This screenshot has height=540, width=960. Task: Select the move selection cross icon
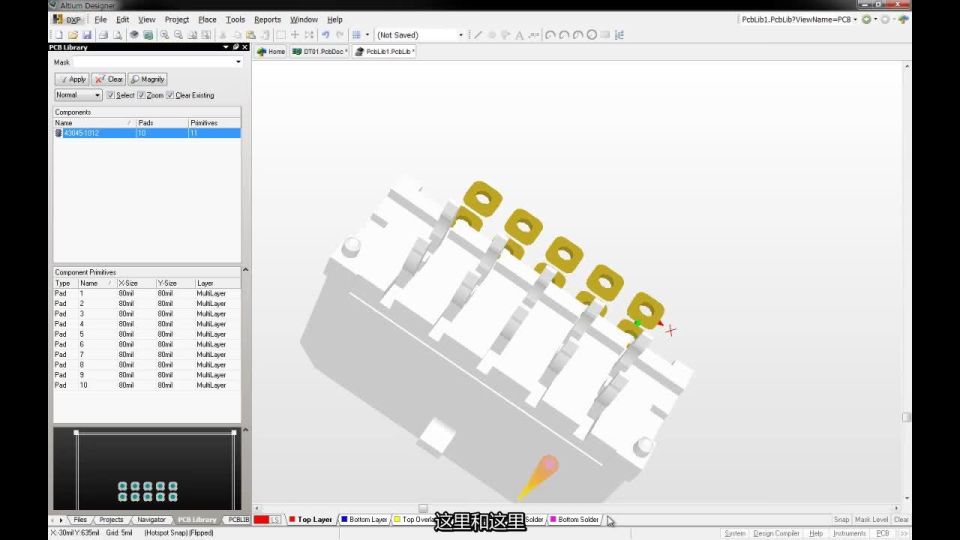point(295,35)
